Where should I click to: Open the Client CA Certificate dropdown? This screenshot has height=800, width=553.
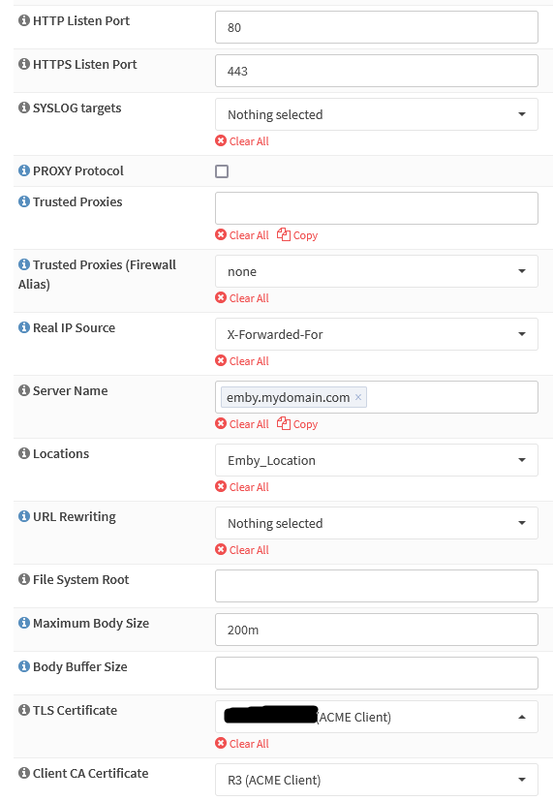click(376, 780)
